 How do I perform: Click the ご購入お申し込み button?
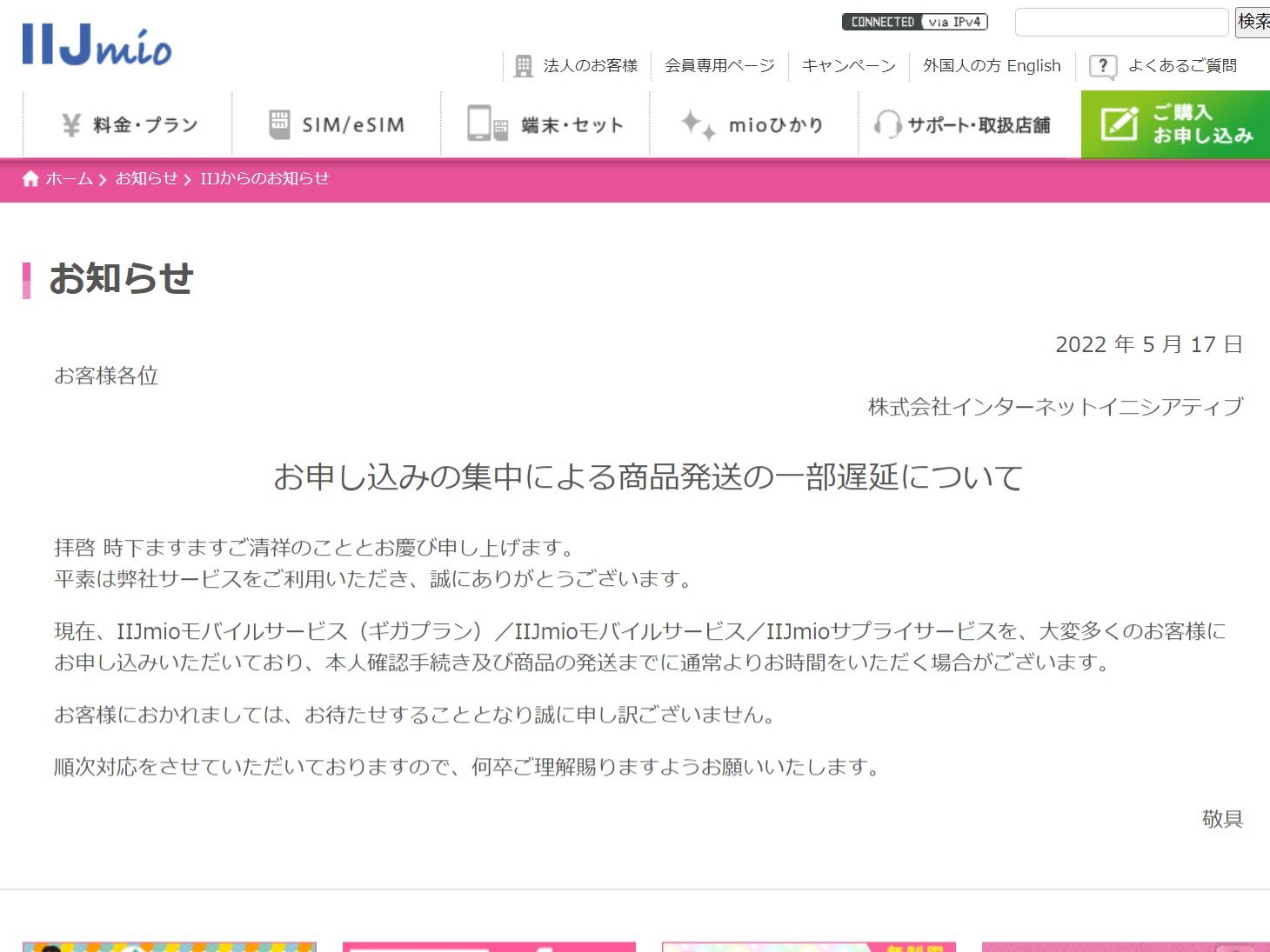(x=1175, y=124)
